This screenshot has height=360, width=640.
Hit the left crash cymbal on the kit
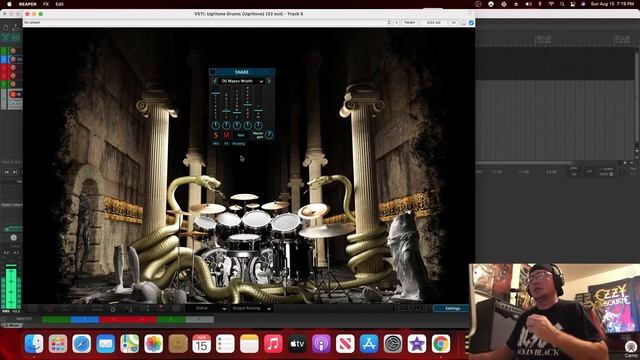(207, 209)
